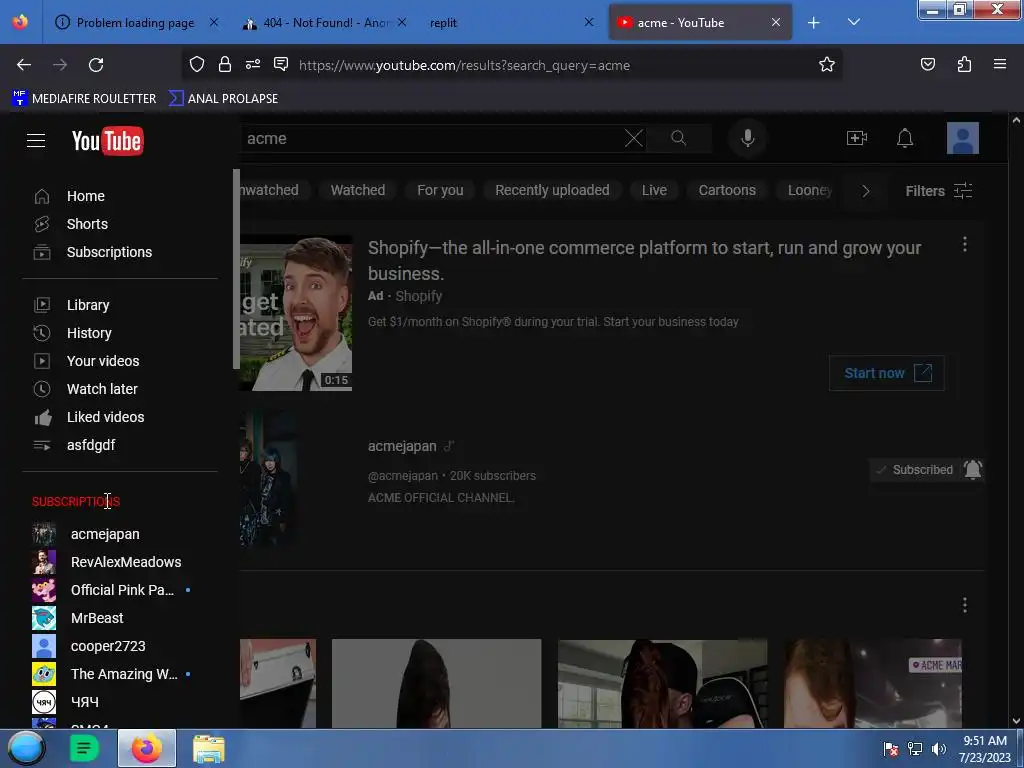
Task: List all tabs dropdown arrow
Action: [x=854, y=22]
